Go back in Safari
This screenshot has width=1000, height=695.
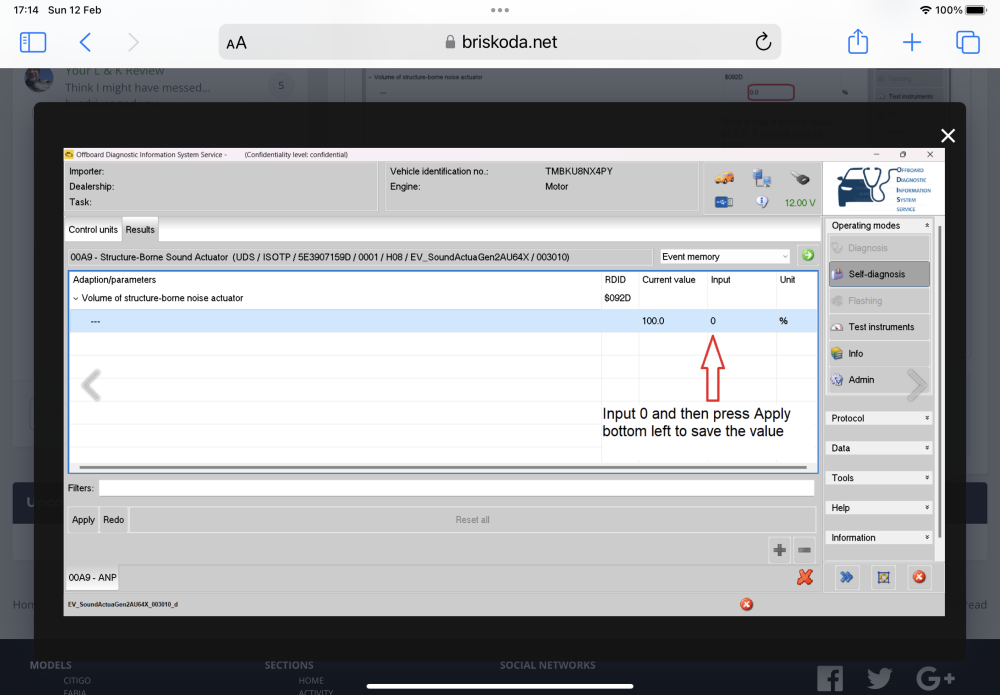(85, 43)
